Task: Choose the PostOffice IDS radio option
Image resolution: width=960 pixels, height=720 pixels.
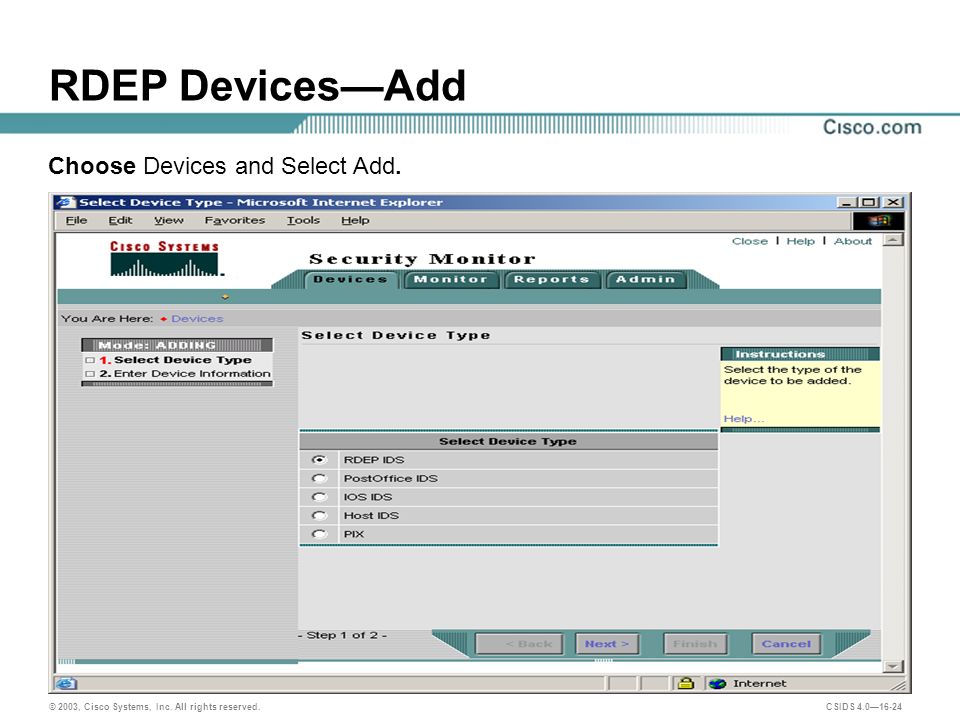Action: (319, 478)
